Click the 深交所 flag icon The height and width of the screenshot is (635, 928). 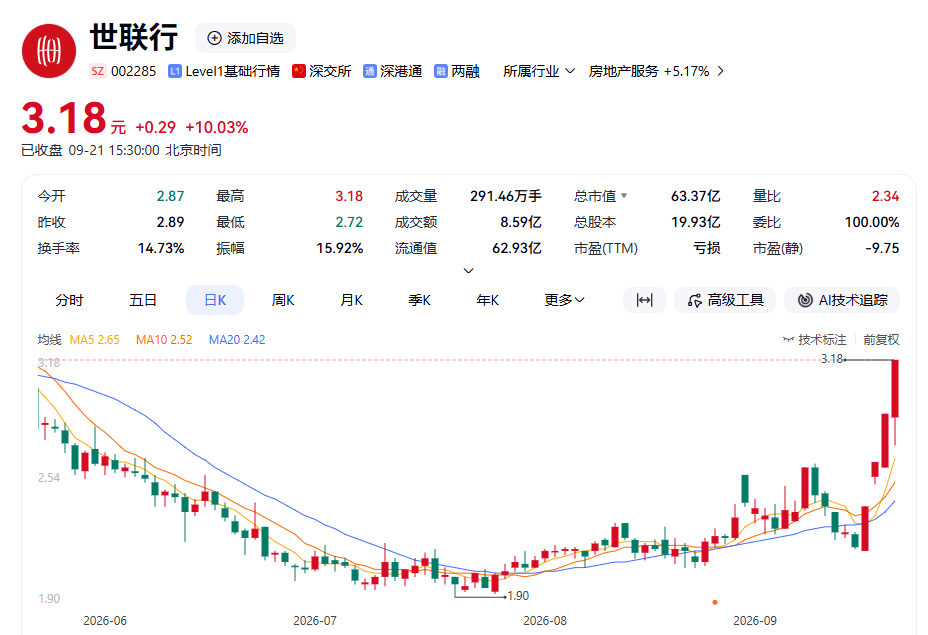pos(298,71)
